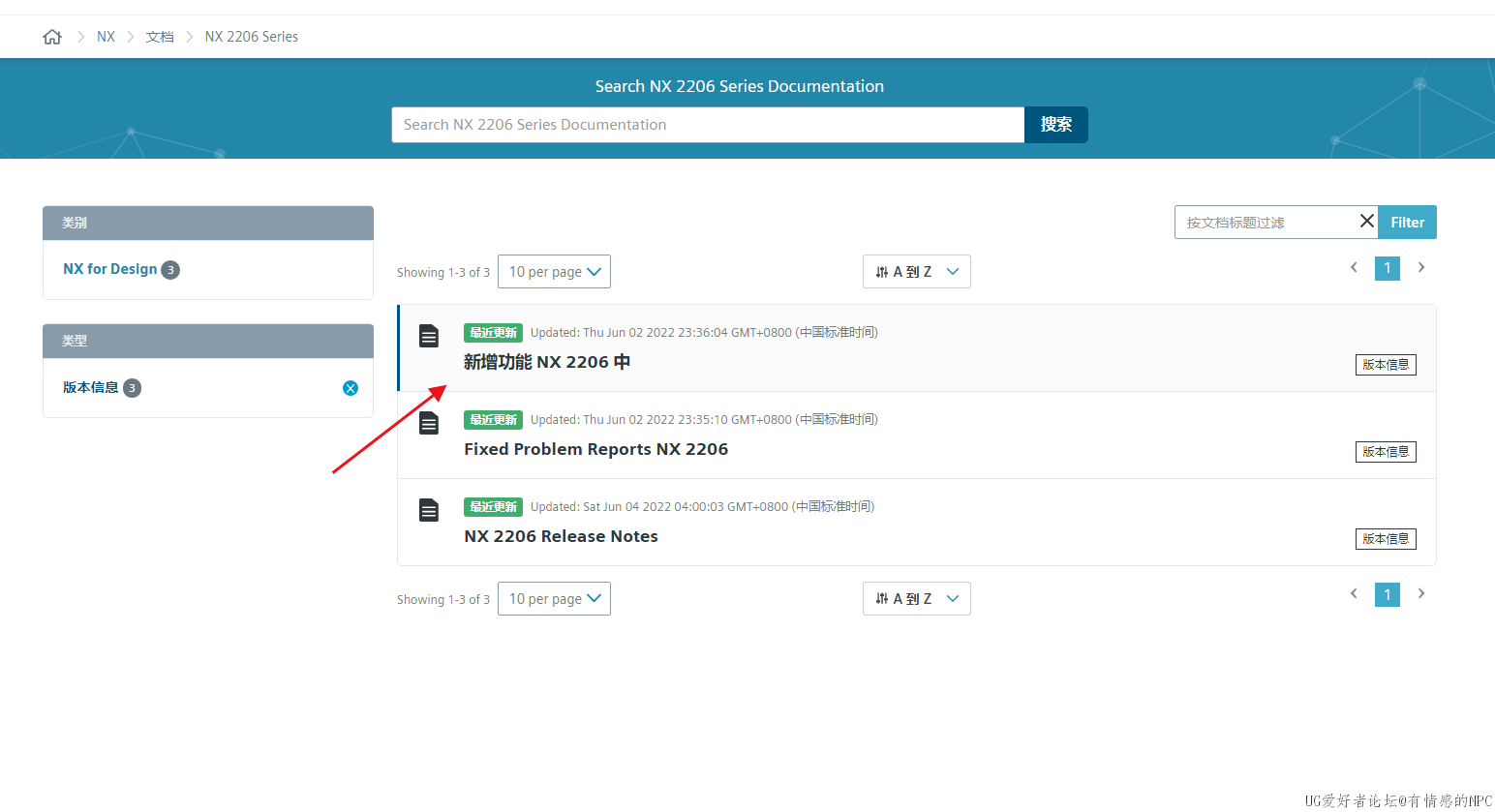Clear the title filter with X icon
Viewport: 1495px width, 812px height.
tap(1367, 221)
